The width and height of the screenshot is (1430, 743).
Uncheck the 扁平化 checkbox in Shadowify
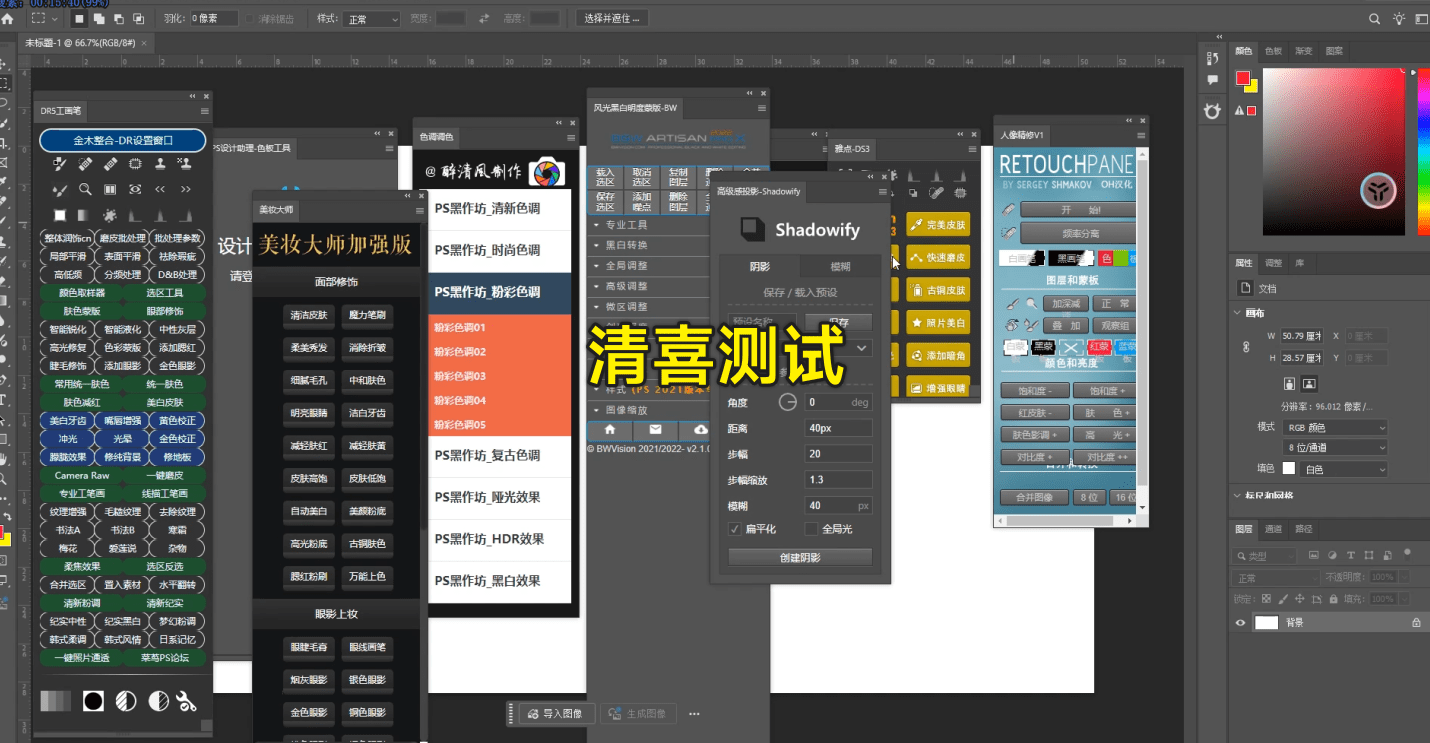(x=737, y=529)
